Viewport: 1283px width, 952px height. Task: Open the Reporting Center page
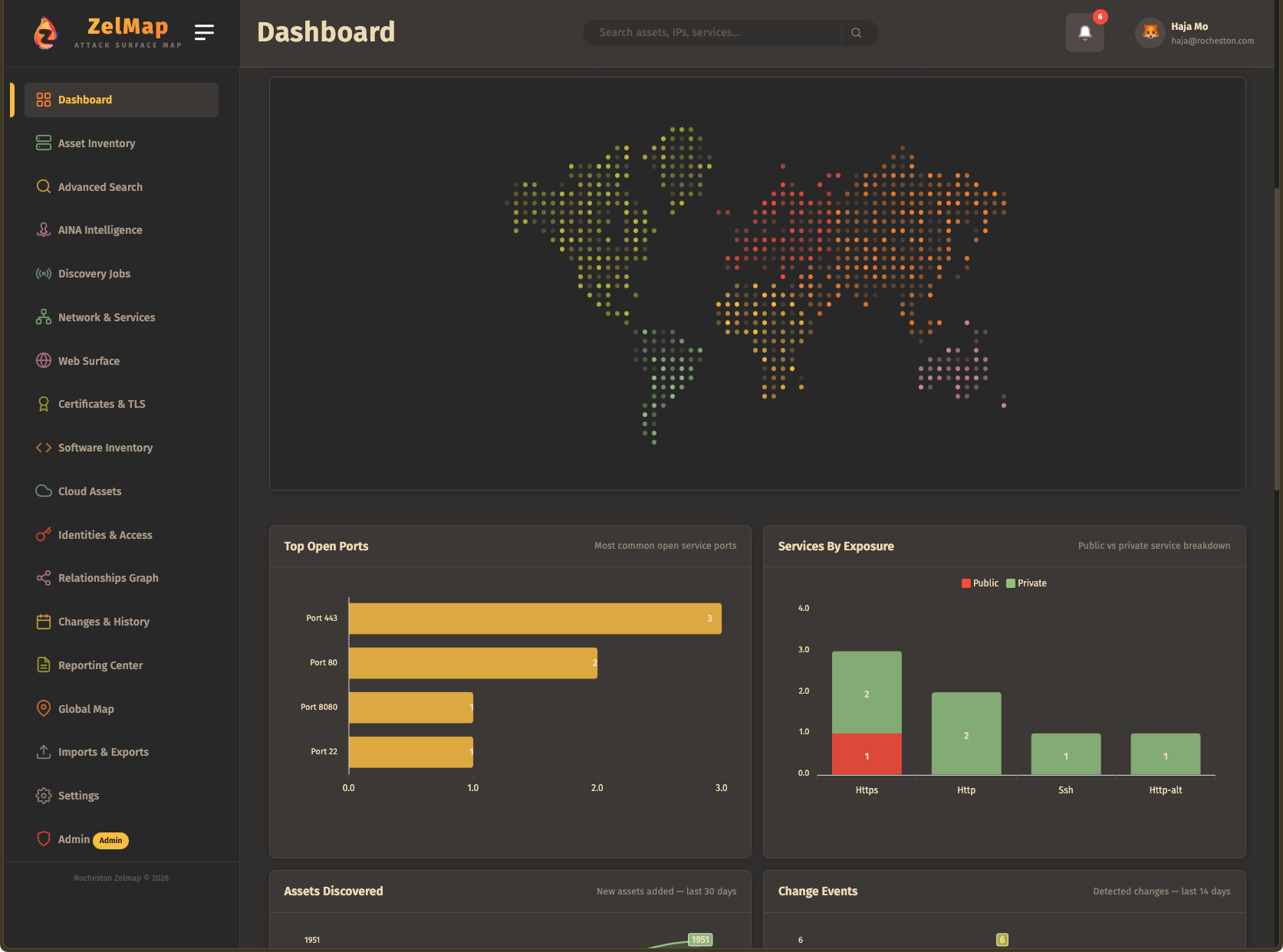[100, 665]
